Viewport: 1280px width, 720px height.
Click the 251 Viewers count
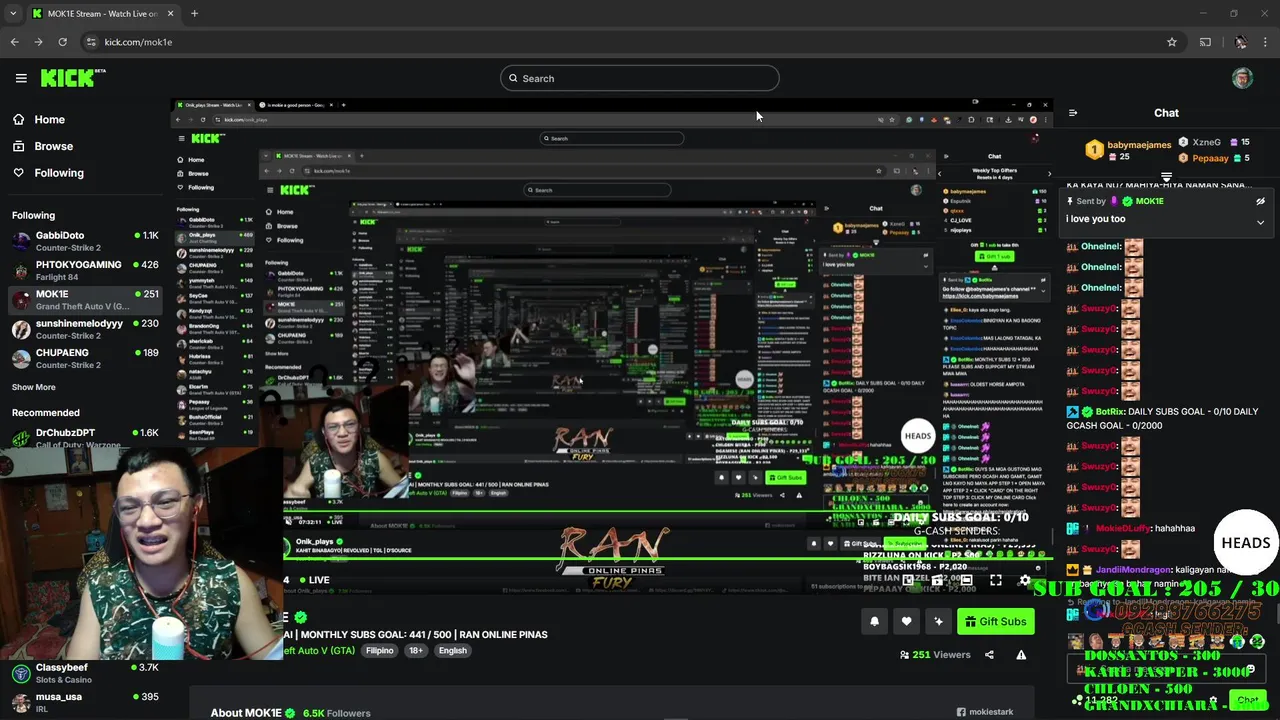pyautogui.click(x=935, y=655)
